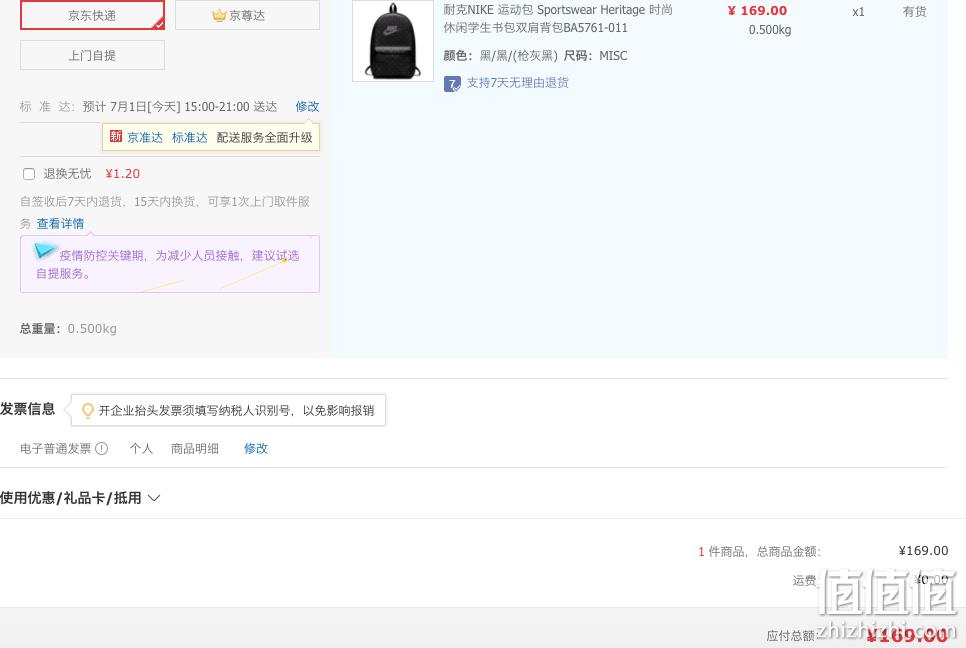Click the 开企业抬头发票 tip text

point(237,411)
